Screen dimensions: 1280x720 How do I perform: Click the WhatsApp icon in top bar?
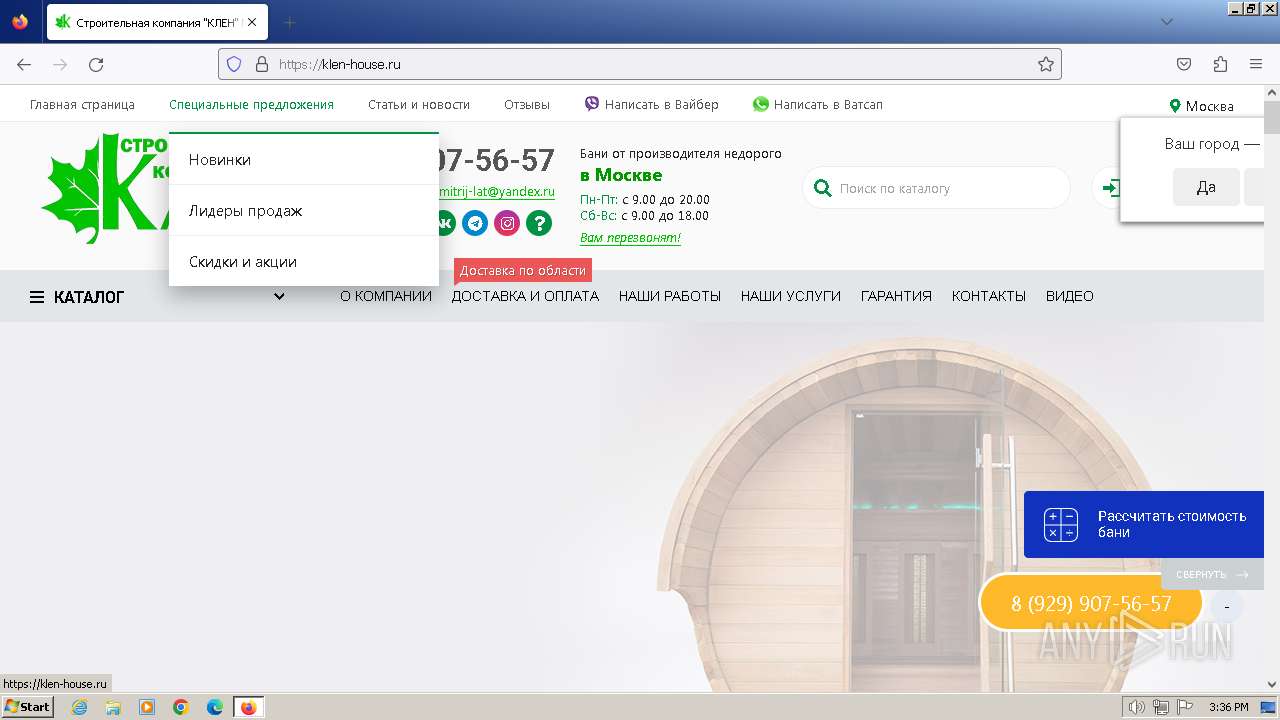[761, 104]
